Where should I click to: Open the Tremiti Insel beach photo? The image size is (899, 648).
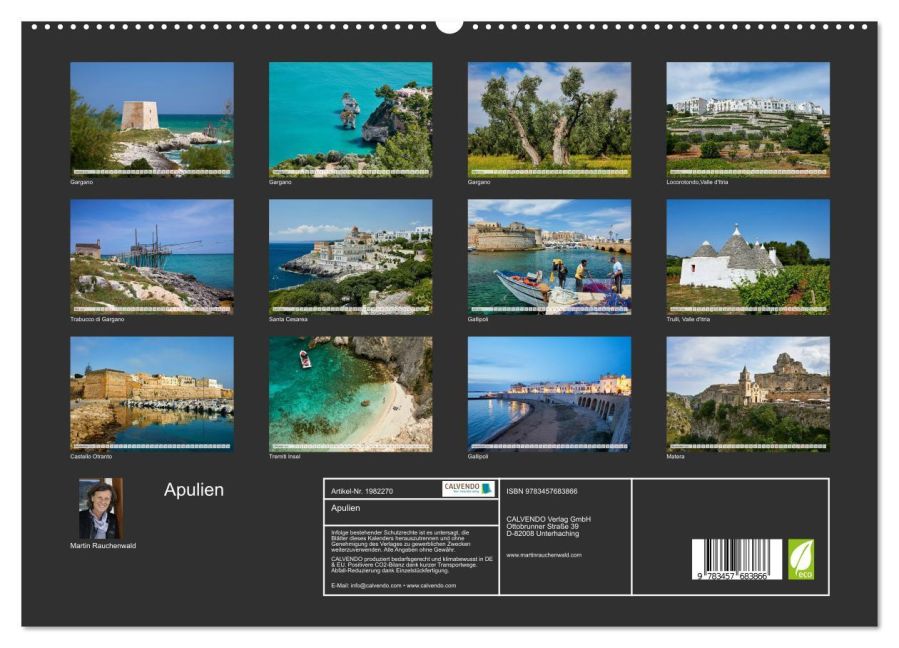(350, 393)
